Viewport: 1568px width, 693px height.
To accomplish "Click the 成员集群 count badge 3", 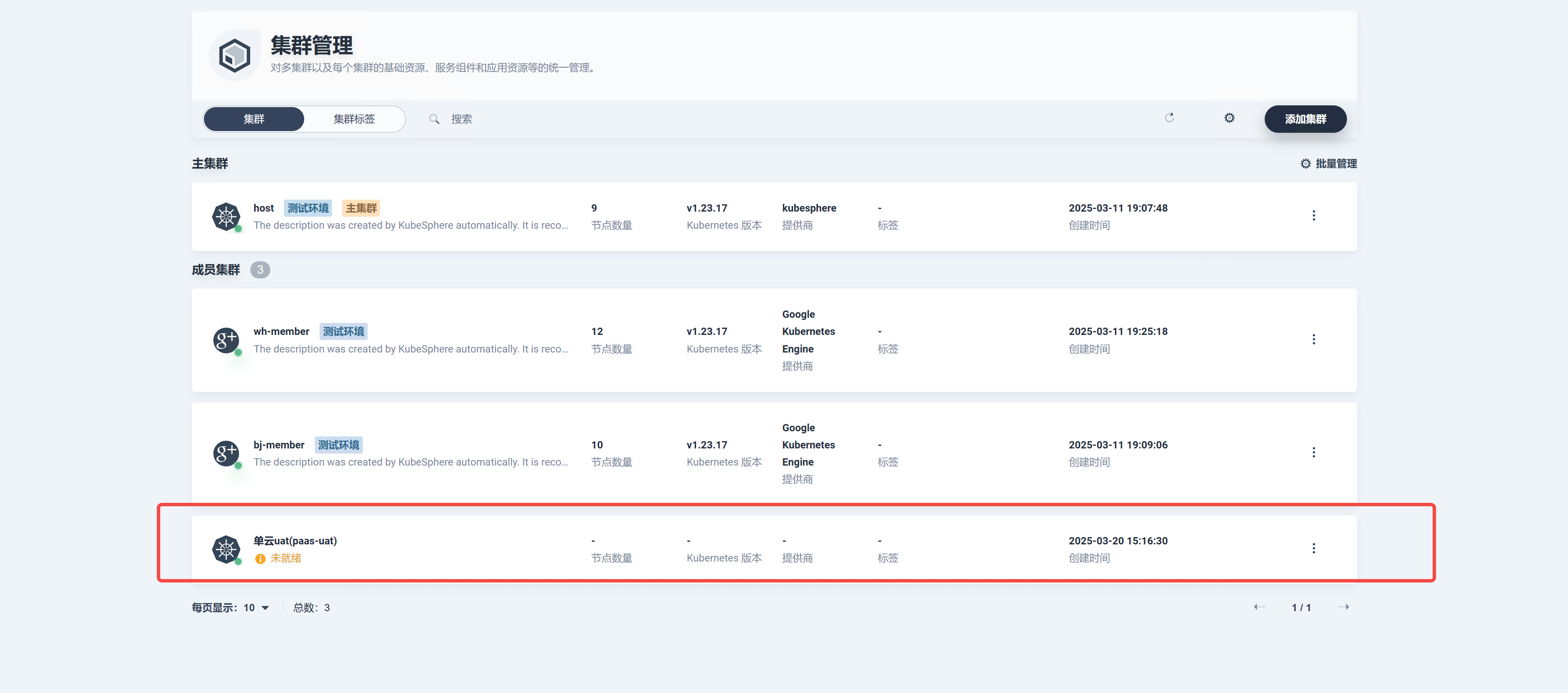I will coord(260,269).
